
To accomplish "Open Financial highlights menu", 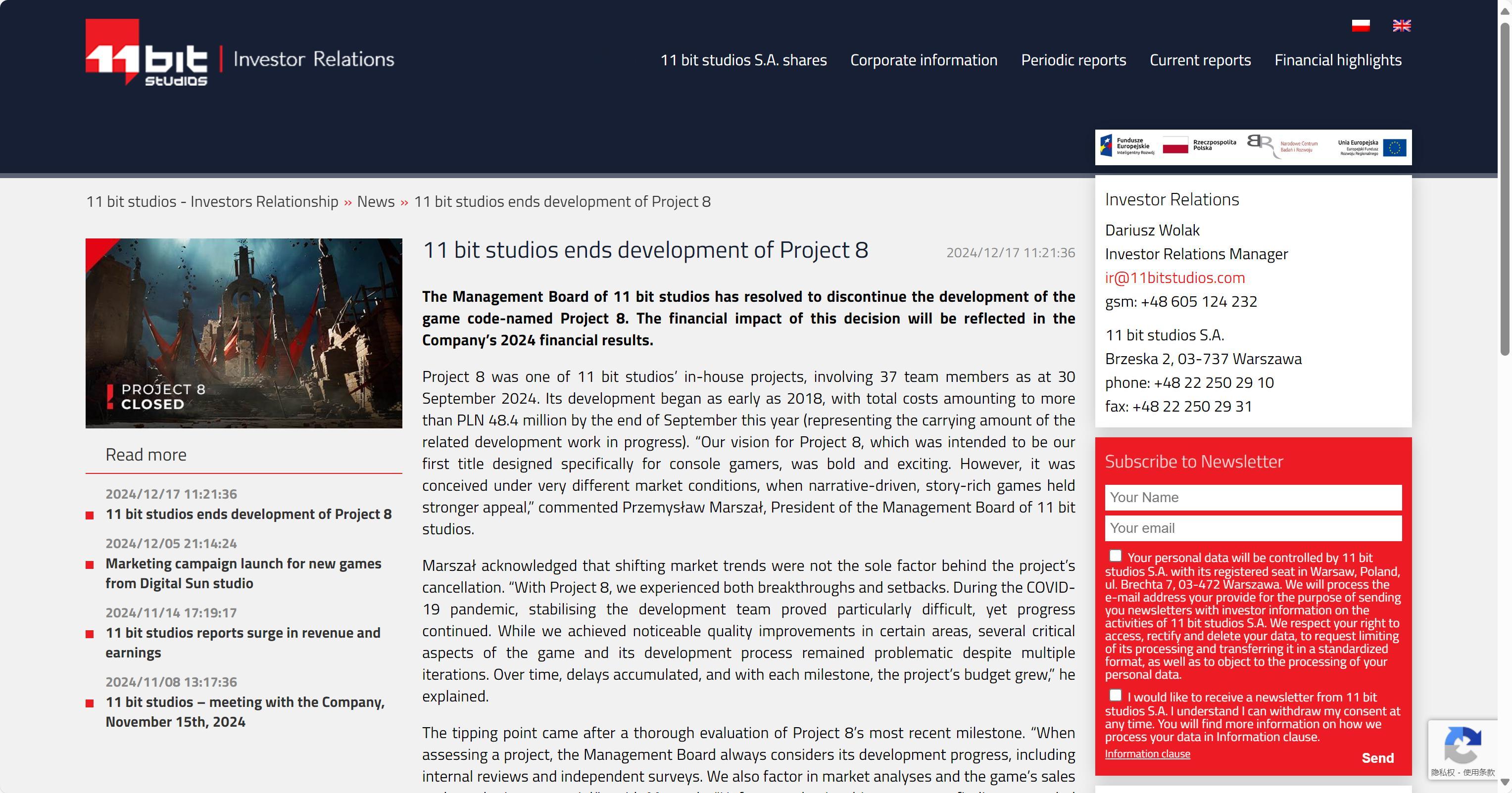I will (1338, 60).
